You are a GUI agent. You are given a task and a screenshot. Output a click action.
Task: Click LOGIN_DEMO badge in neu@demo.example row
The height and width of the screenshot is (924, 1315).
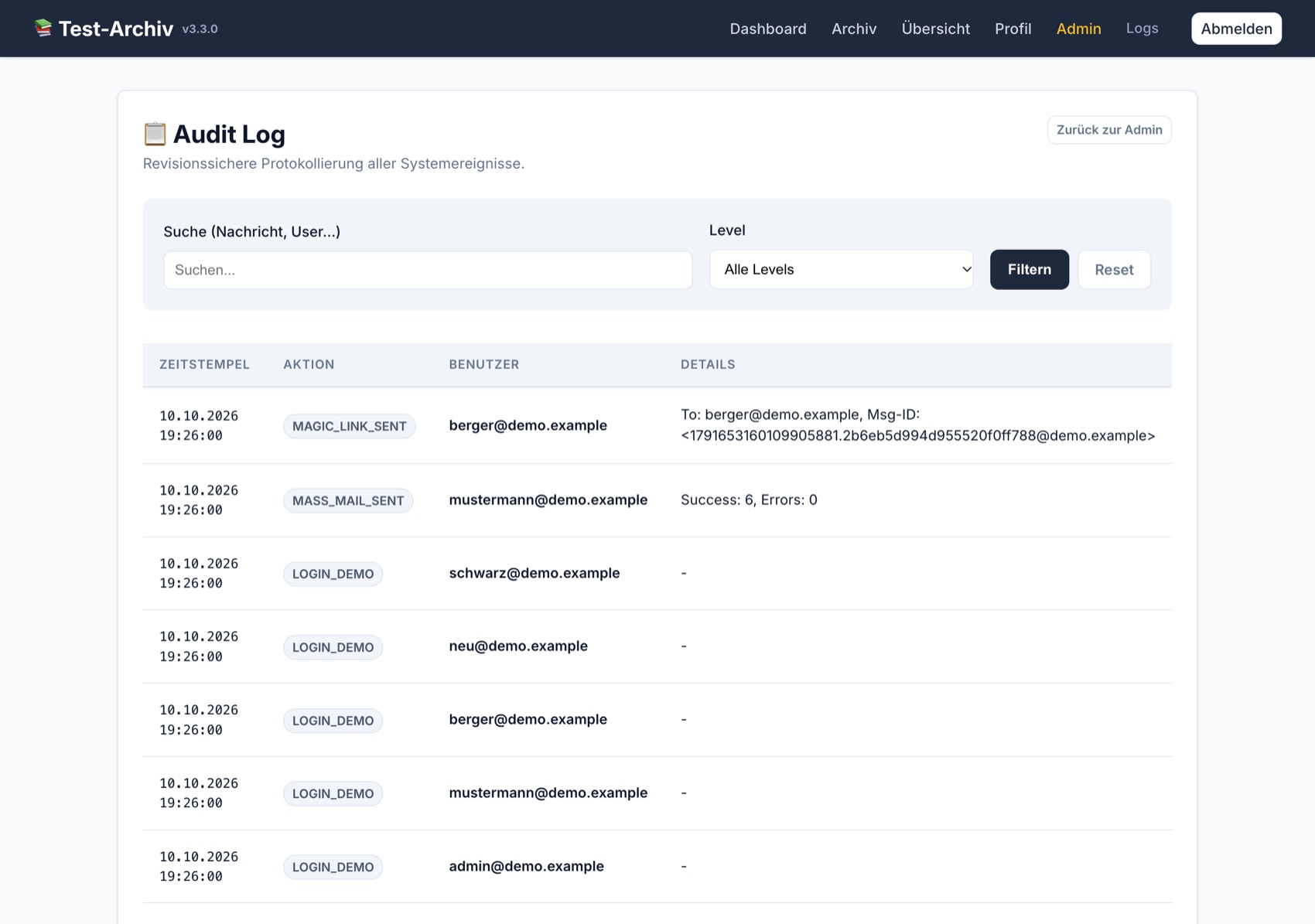pyautogui.click(x=333, y=647)
